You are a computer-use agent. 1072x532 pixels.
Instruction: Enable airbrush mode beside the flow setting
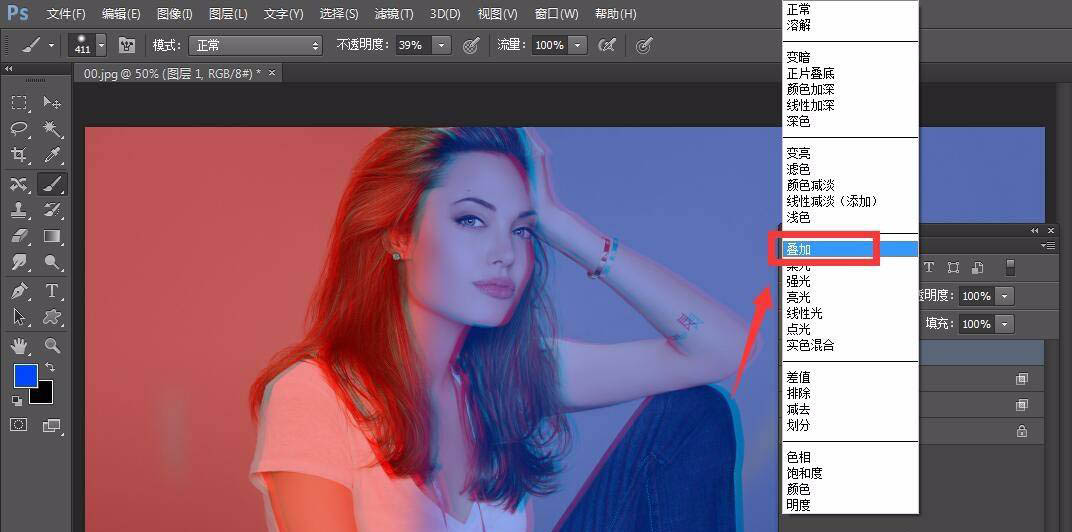[606, 45]
